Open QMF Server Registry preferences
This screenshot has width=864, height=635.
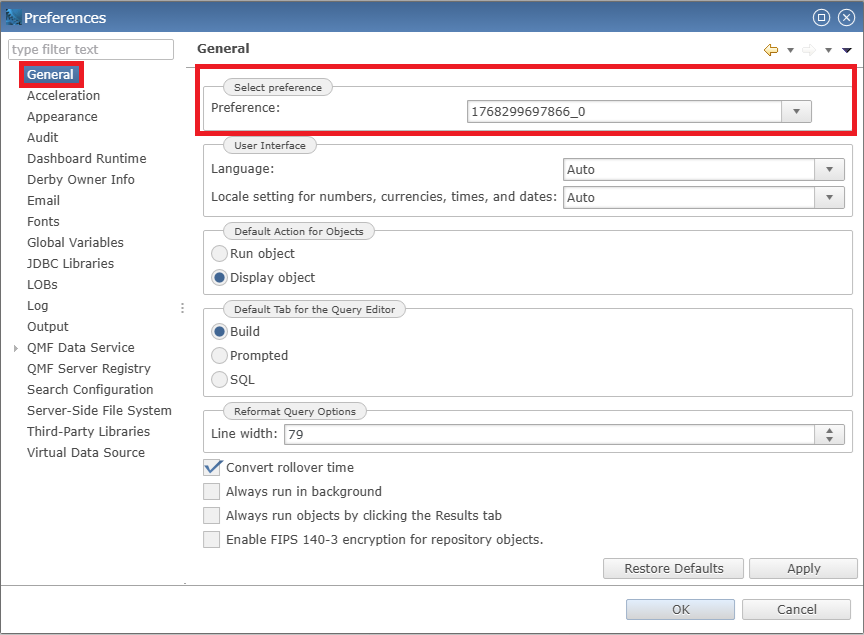89,369
